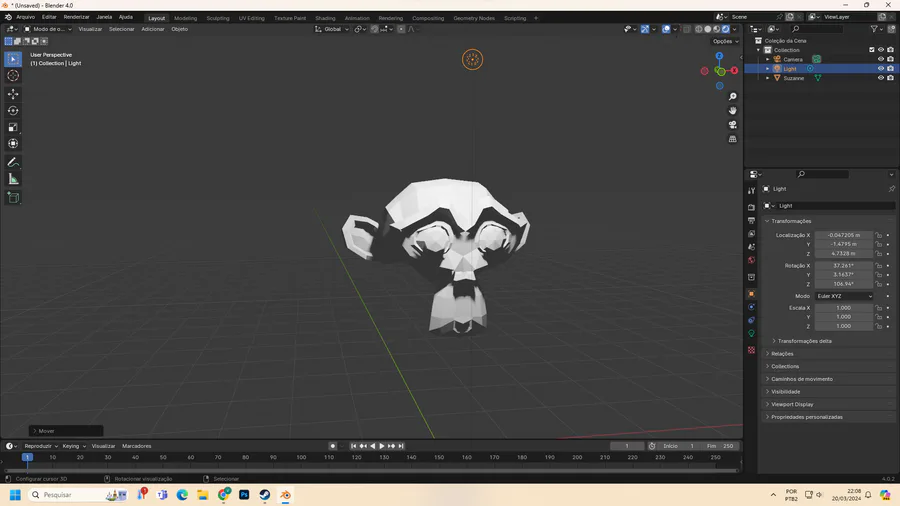900x506 pixels.
Task: Open the Arquivo menu
Action: click(25, 17)
